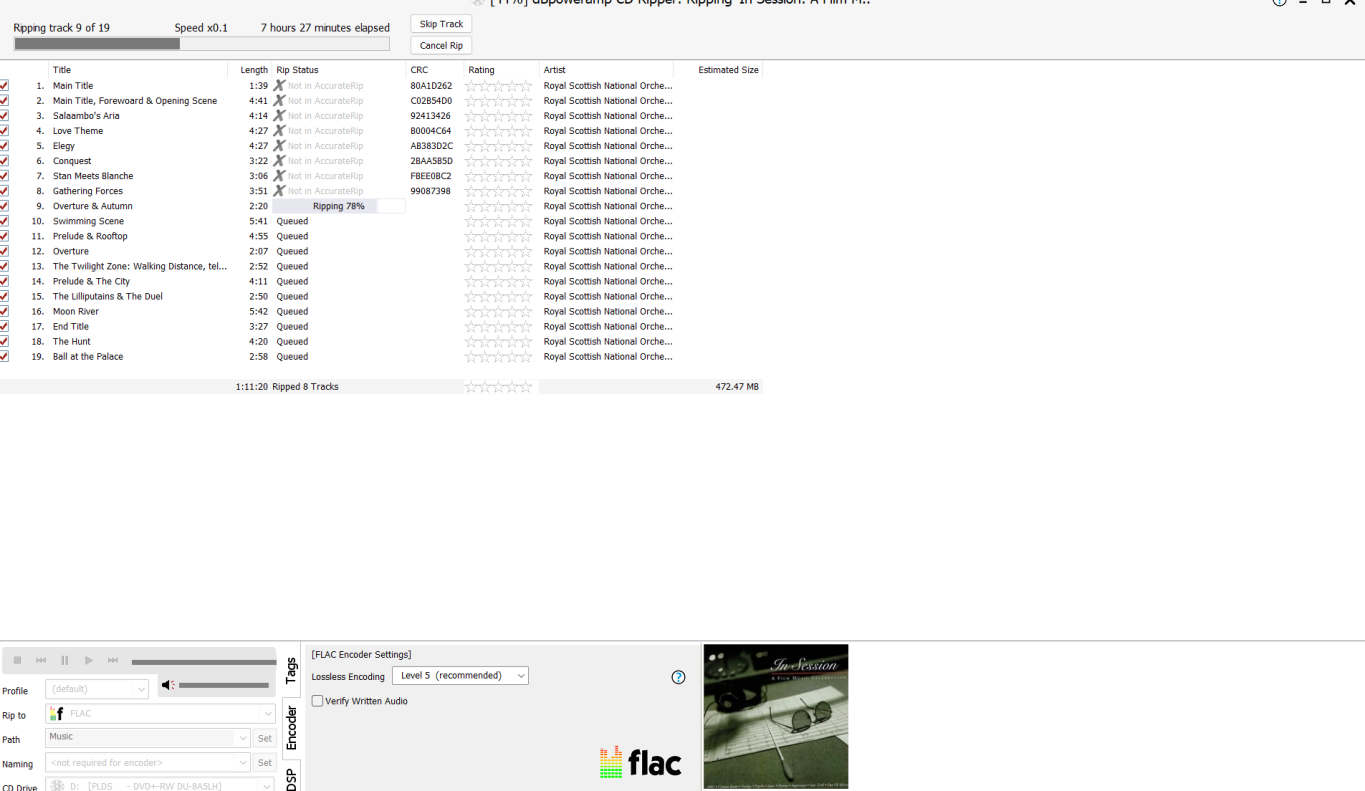Image resolution: width=1365 pixels, height=791 pixels.
Task: Open the Profile dropdown
Action: pos(97,689)
